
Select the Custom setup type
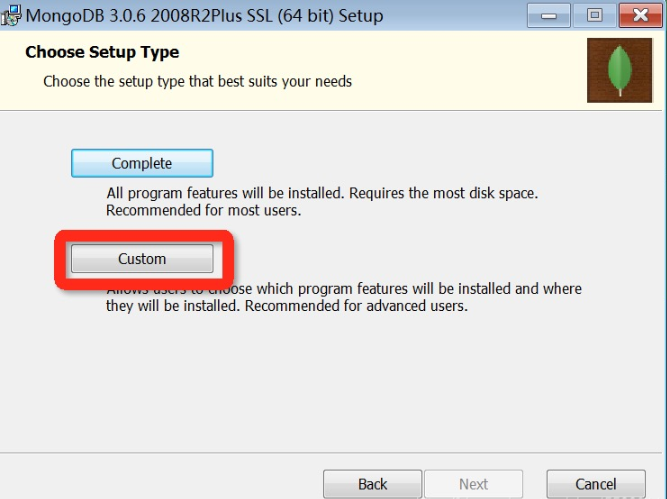tap(142, 259)
